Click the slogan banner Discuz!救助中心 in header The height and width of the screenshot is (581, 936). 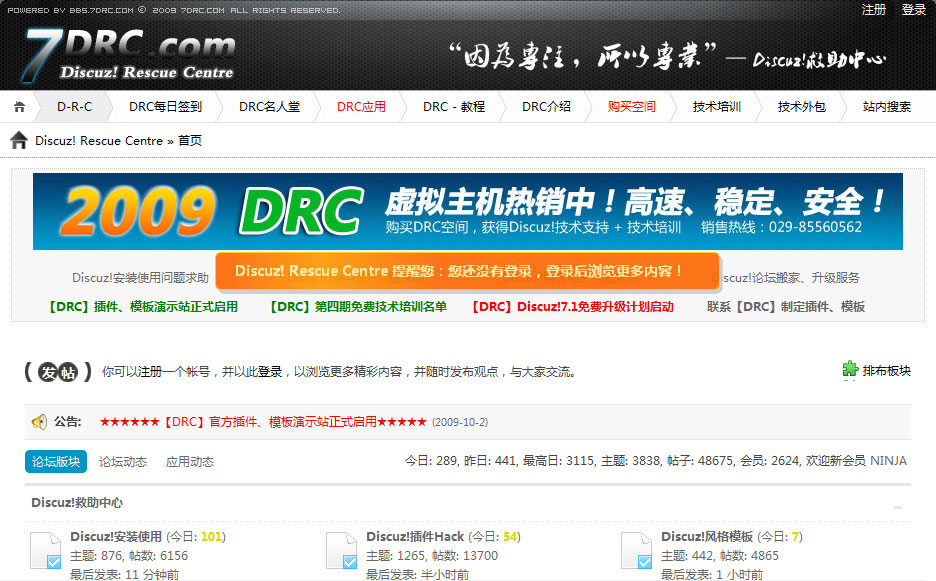coord(666,57)
